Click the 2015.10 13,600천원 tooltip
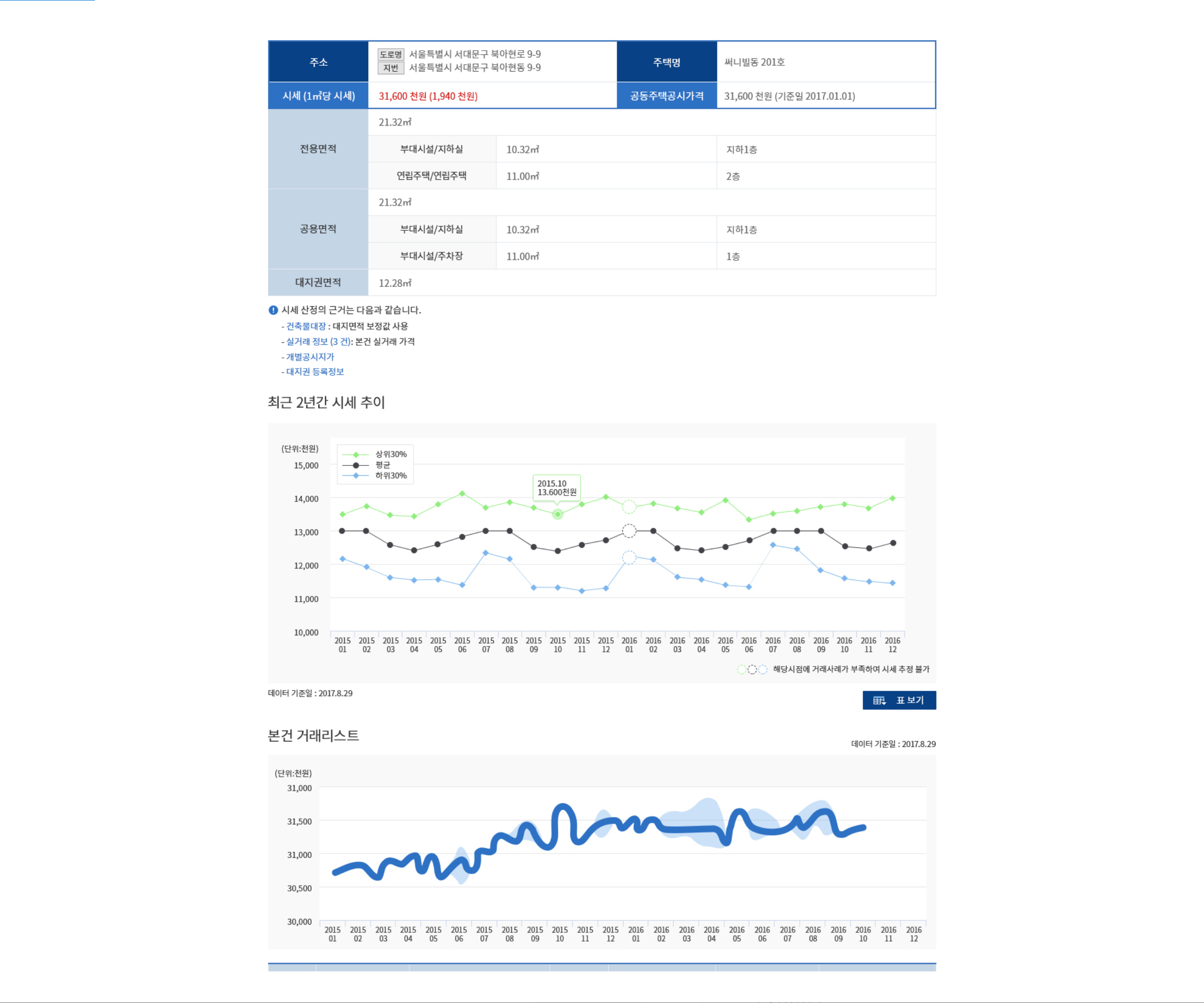Image resolution: width=1204 pixels, height=1003 pixels. [x=556, y=488]
